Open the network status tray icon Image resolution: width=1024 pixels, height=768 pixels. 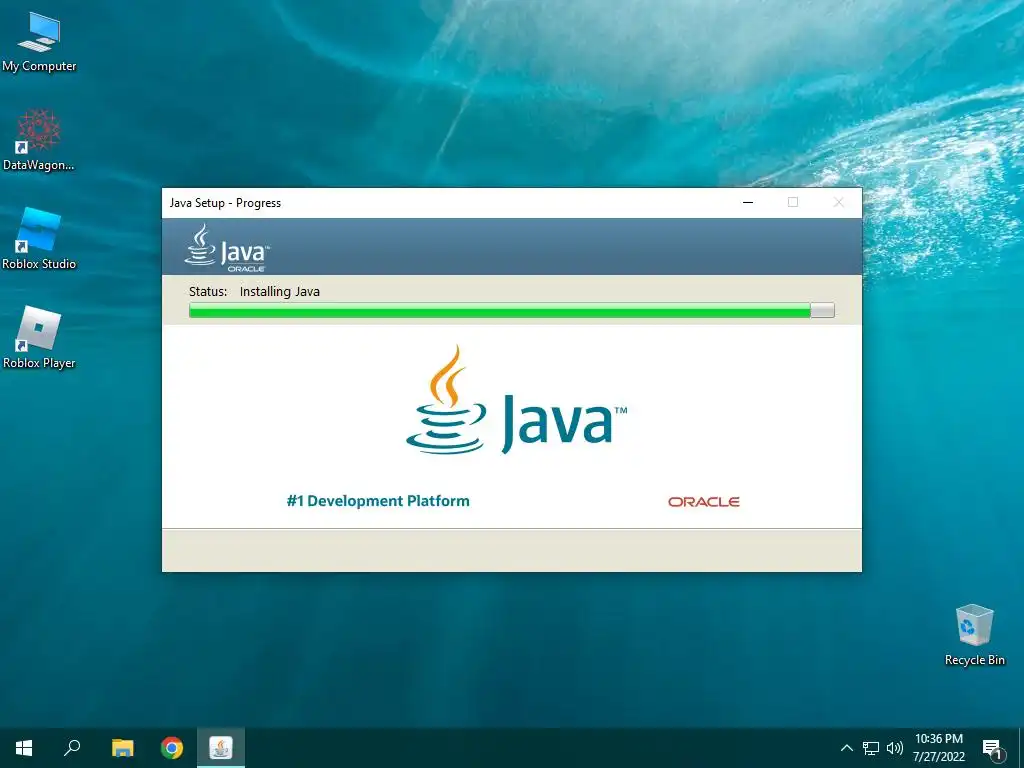tap(871, 748)
